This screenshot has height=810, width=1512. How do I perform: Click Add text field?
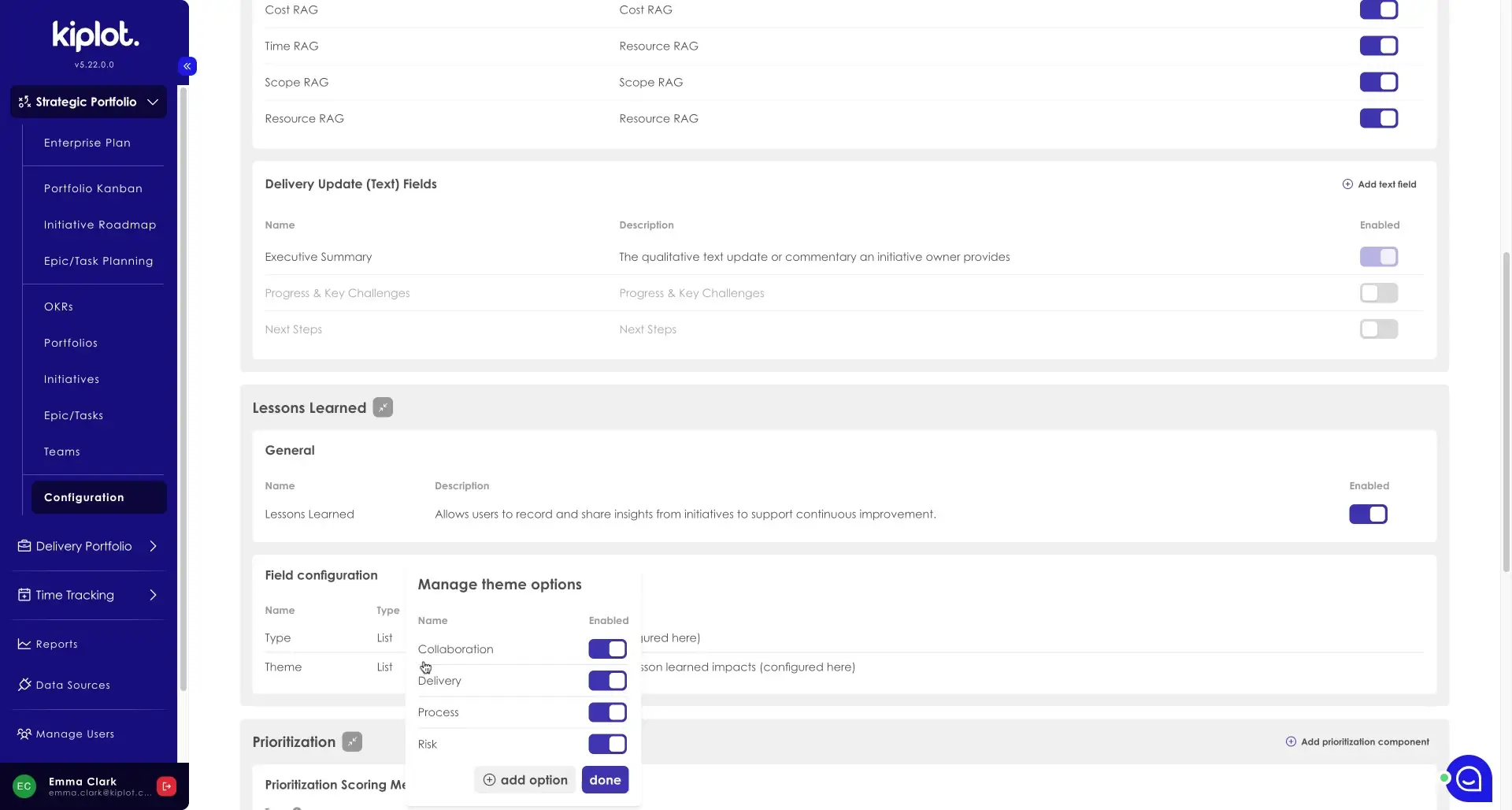[1379, 184]
